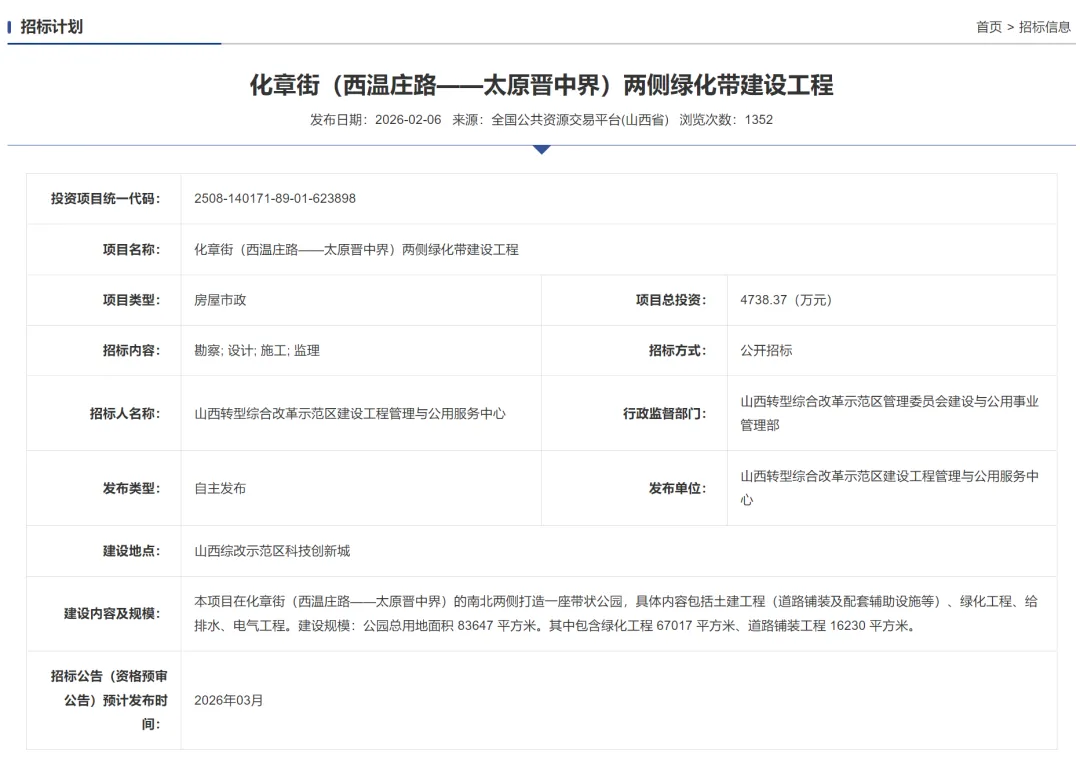
Task: Select project code 2508-140171-89-01-623898
Action: [275, 198]
